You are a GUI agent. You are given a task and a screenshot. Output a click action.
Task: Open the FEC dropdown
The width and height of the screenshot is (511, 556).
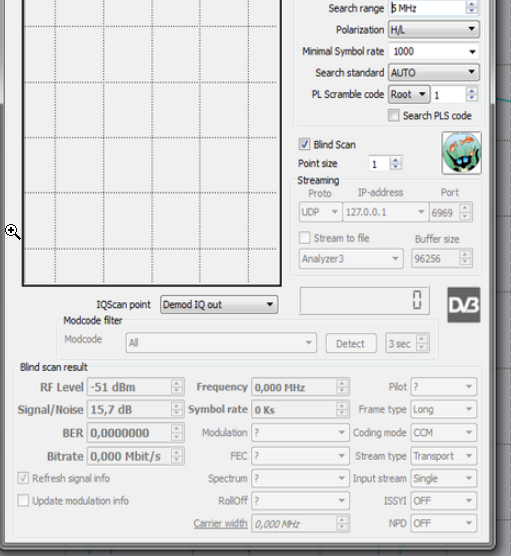tap(300, 456)
